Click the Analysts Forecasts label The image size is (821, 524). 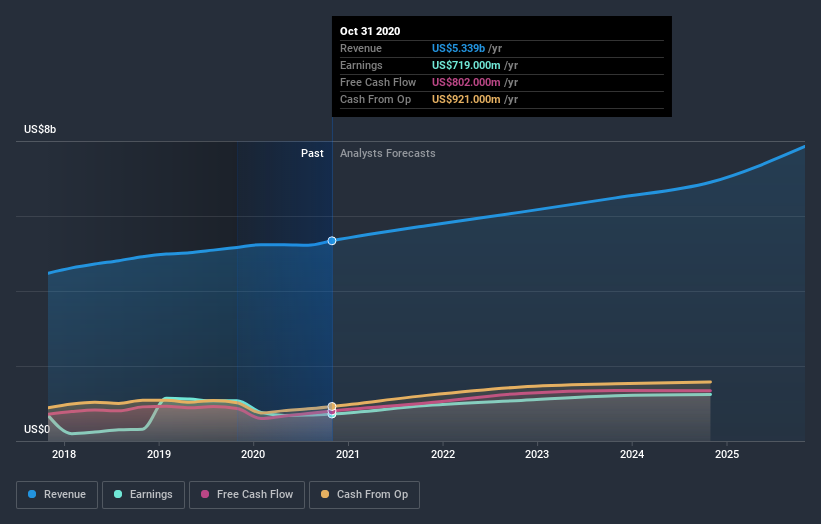point(387,153)
